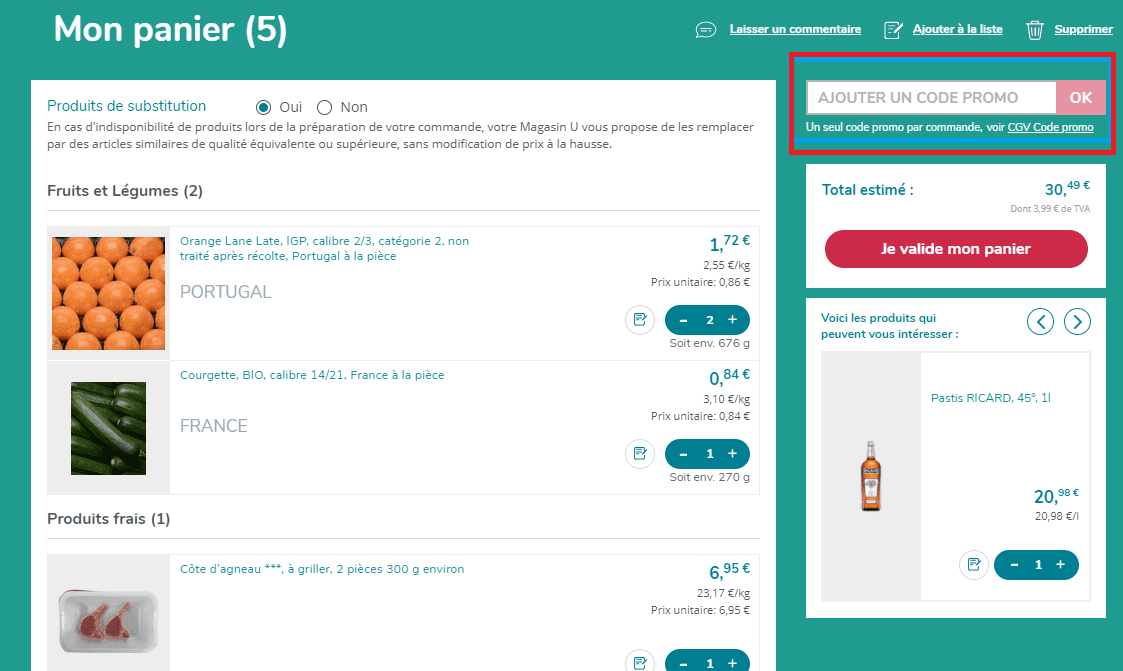Click the AJOUTER UN CODE PROMO input field
The width and height of the screenshot is (1123, 671).
pos(930,97)
